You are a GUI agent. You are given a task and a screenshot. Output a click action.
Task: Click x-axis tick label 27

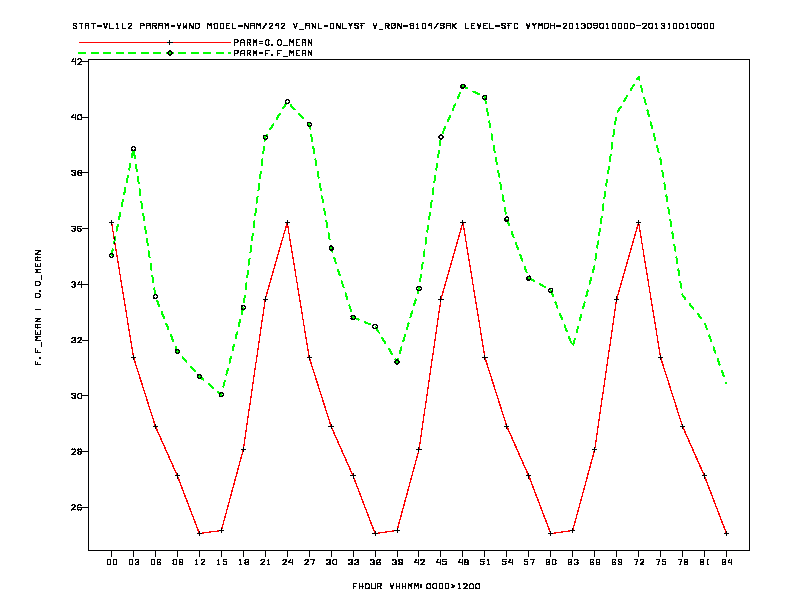tap(309, 562)
